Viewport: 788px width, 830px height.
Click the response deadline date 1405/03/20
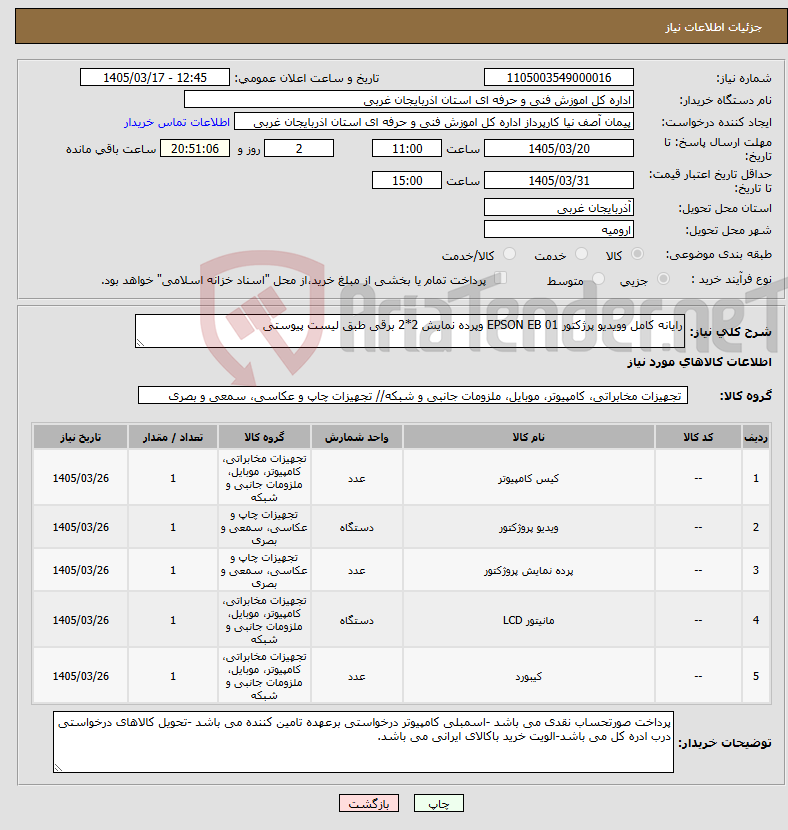tap(559, 149)
